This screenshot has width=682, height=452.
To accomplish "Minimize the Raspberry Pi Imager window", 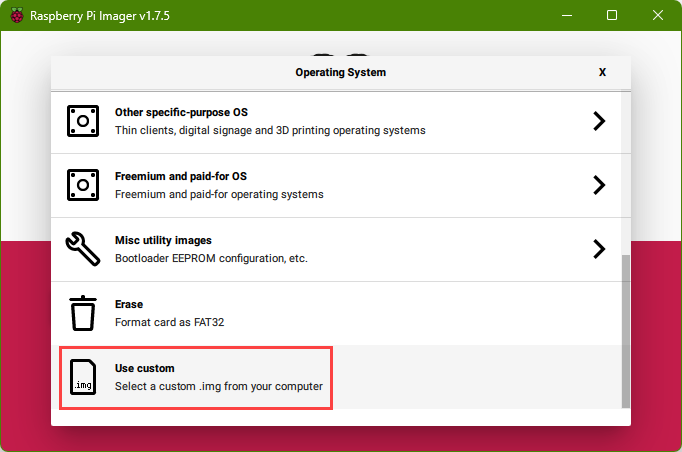I will (567, 15).
